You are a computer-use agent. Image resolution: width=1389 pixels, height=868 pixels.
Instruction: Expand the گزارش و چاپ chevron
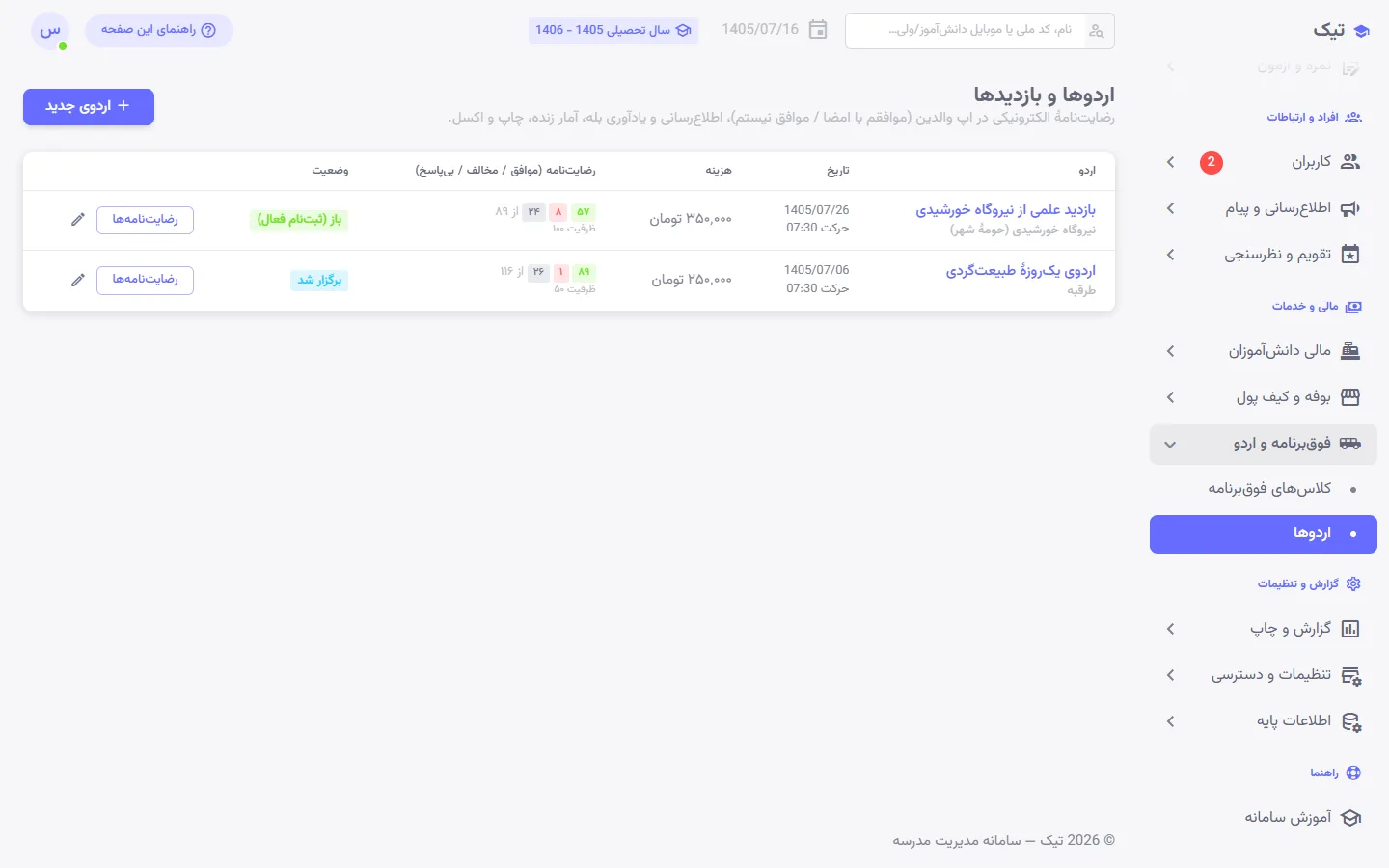point(1170,629)
